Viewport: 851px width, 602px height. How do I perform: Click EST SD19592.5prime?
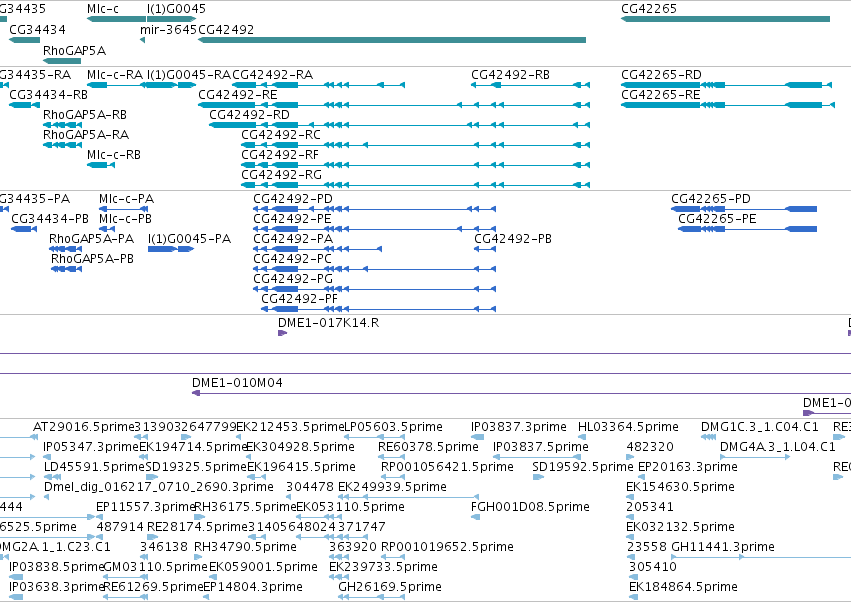(538, 477)
